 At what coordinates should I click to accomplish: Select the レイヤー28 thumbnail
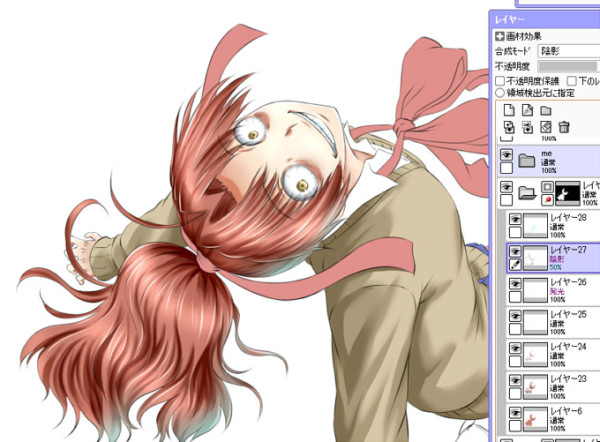click(535, 226)
